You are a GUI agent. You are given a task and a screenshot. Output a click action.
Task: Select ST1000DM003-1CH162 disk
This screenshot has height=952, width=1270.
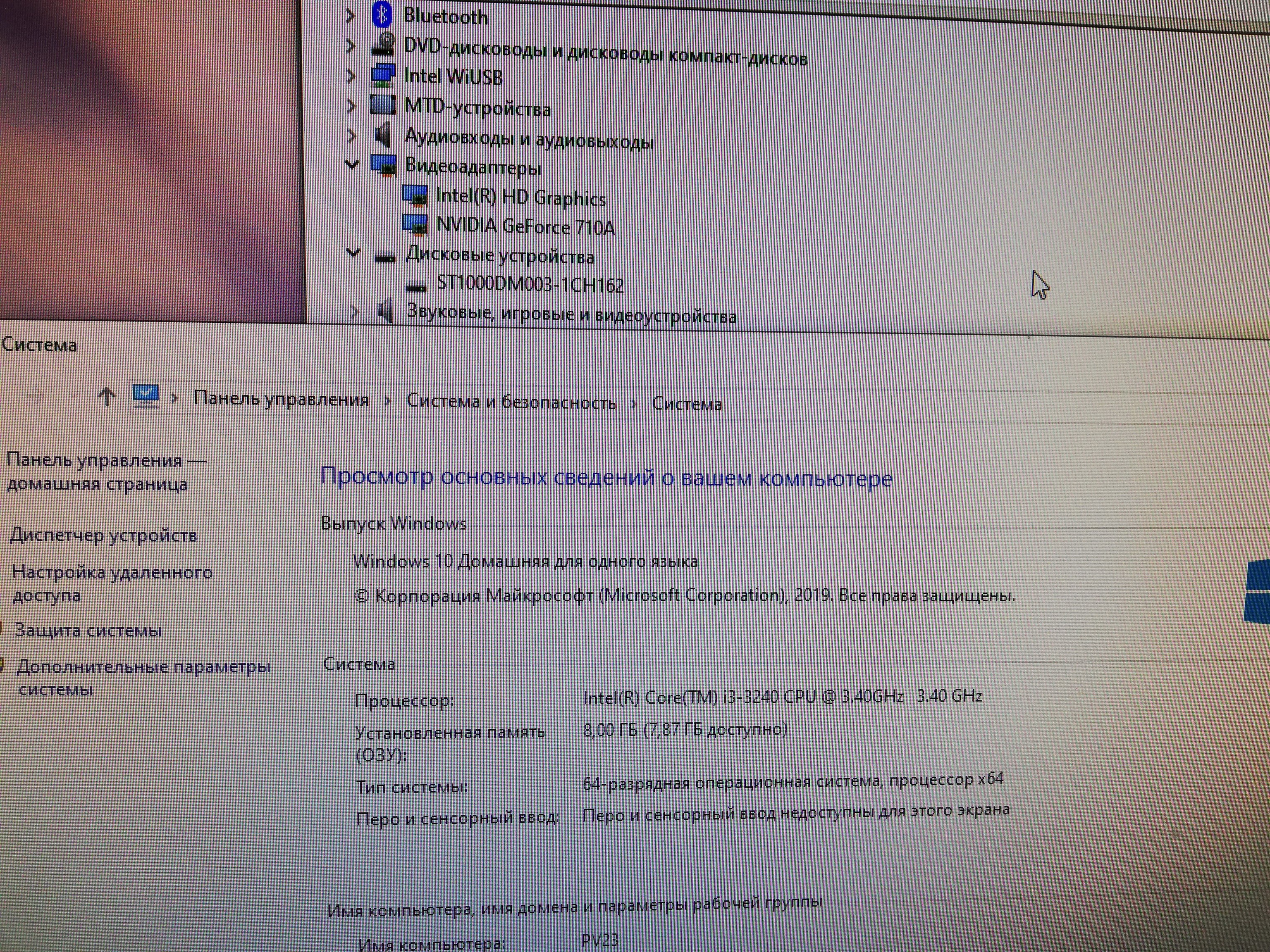coord(530,284)
